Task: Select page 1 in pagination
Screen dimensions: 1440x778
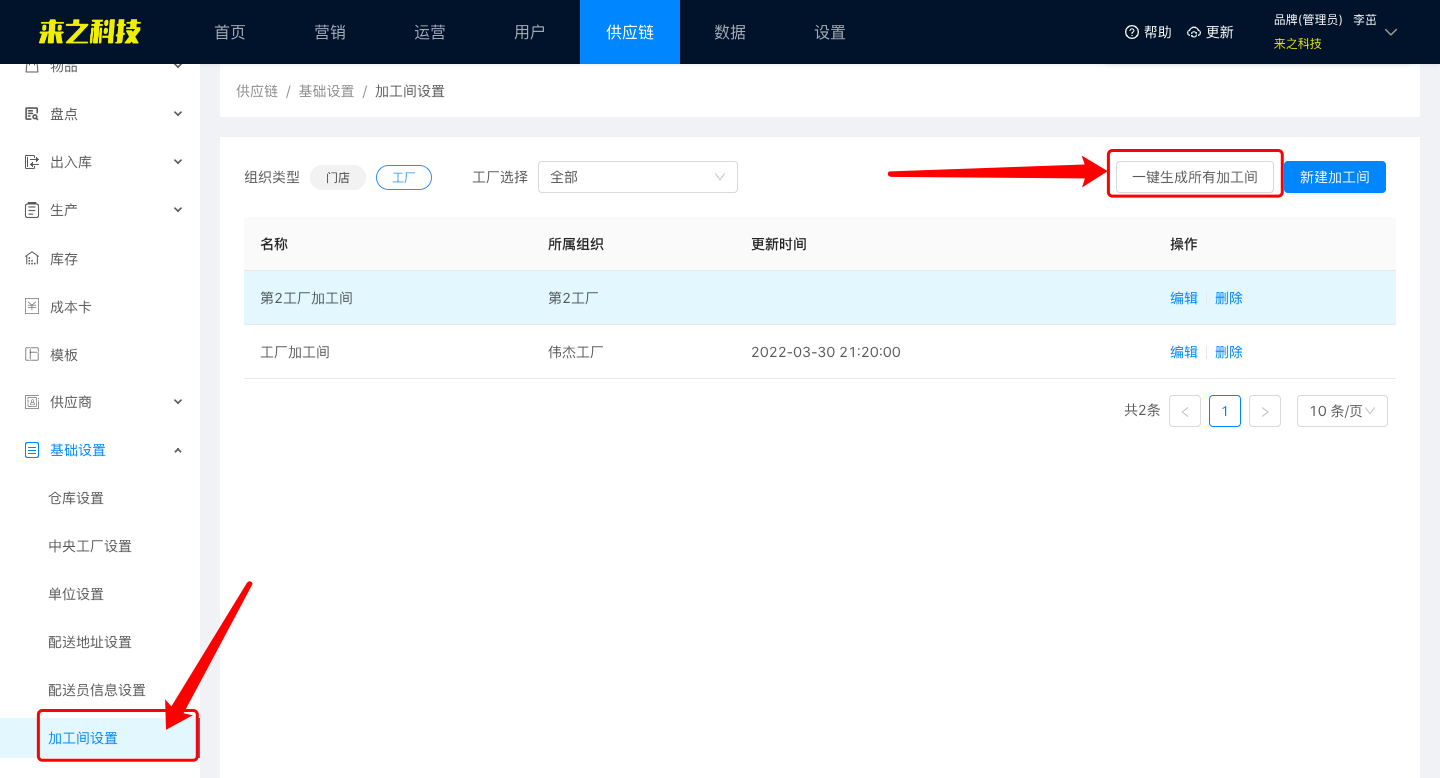Action: click(1225, 411)
